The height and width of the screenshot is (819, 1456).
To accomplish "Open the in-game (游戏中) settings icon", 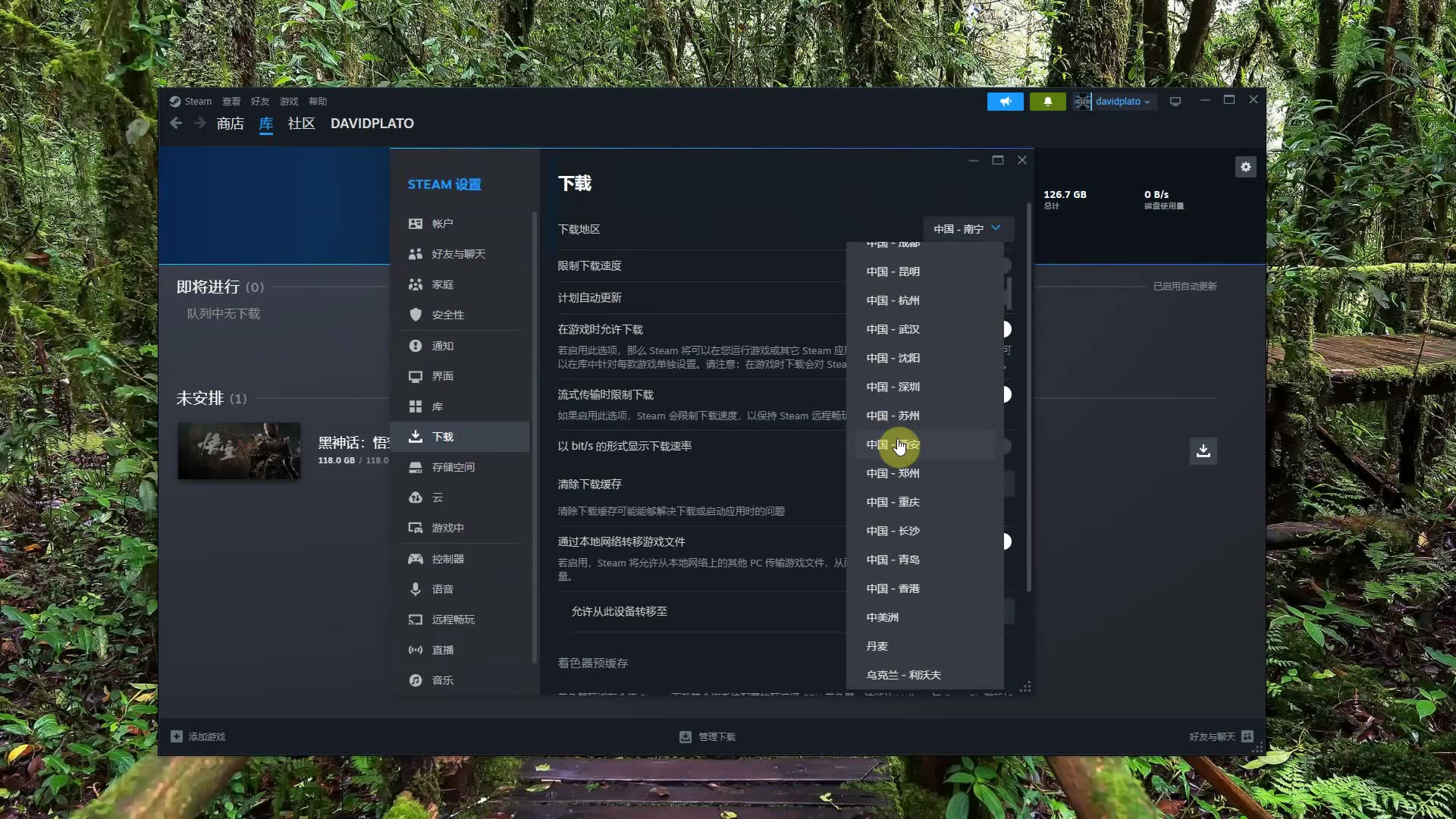I will (416, 528).
